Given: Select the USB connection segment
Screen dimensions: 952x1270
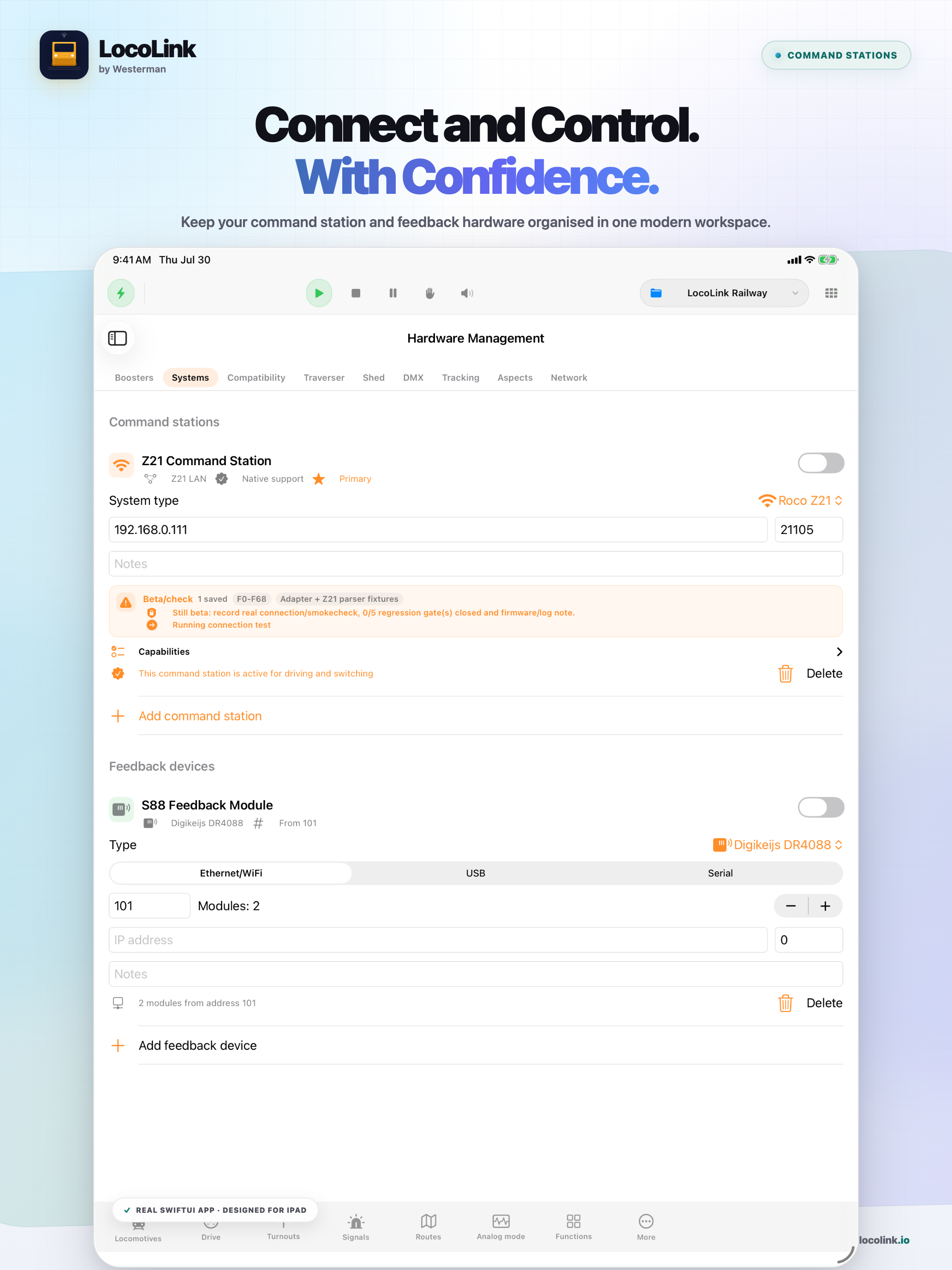Looking at the screenshot, I should click(476, 873).
